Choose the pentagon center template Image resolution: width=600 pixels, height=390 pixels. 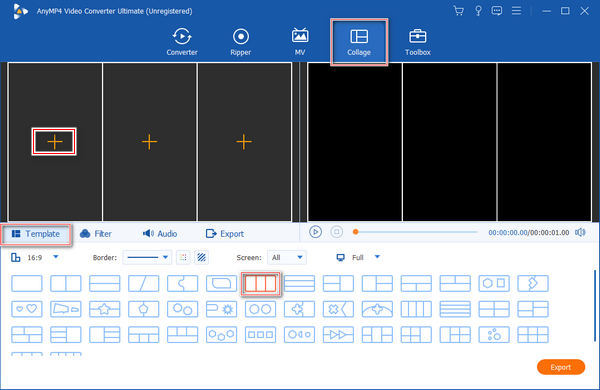[143, 309]
